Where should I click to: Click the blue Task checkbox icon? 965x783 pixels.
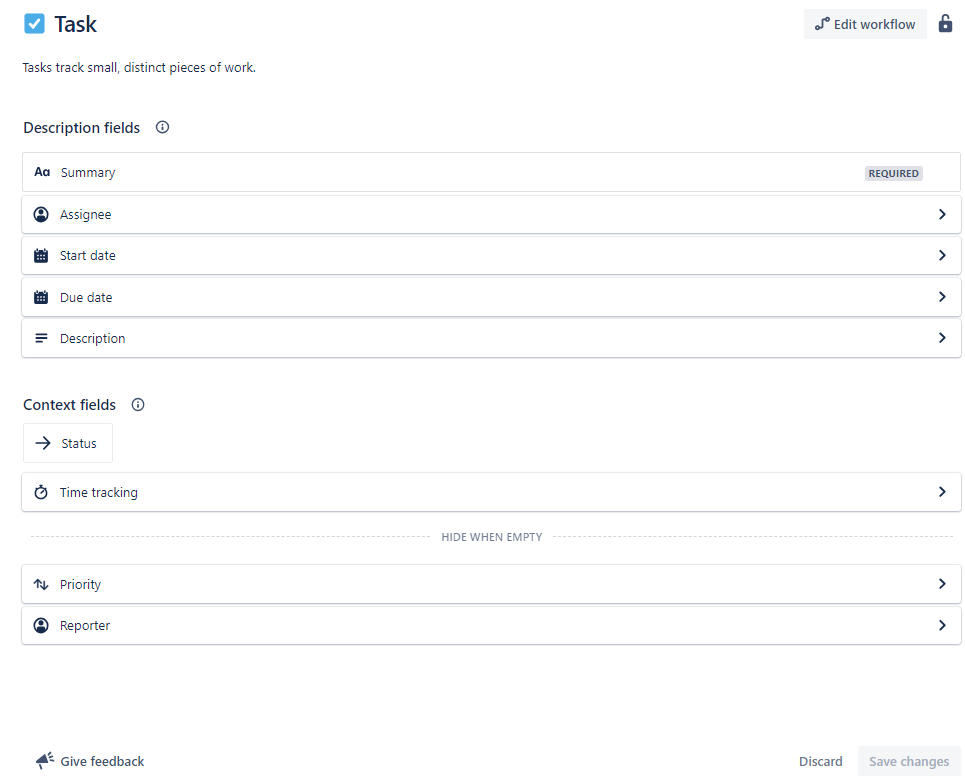[x=35, y=24]
